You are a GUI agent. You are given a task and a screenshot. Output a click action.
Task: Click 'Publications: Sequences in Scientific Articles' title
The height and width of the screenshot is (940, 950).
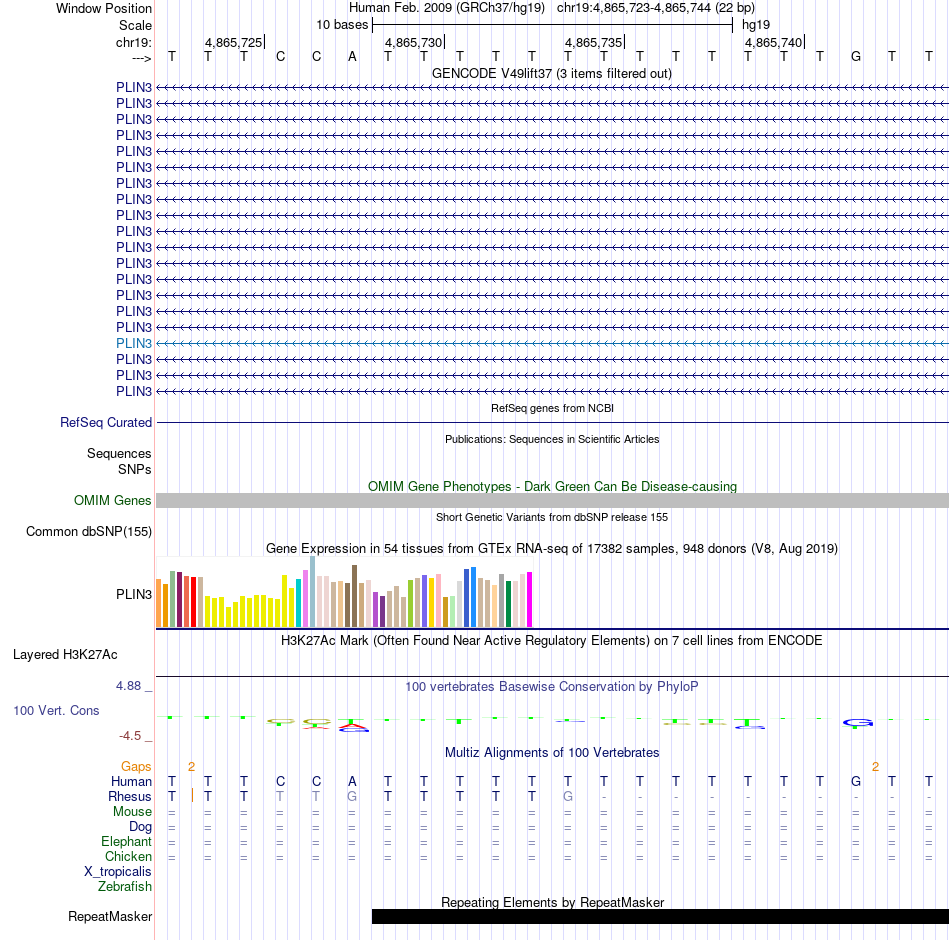pyautogui.click(x=552, y=439)
